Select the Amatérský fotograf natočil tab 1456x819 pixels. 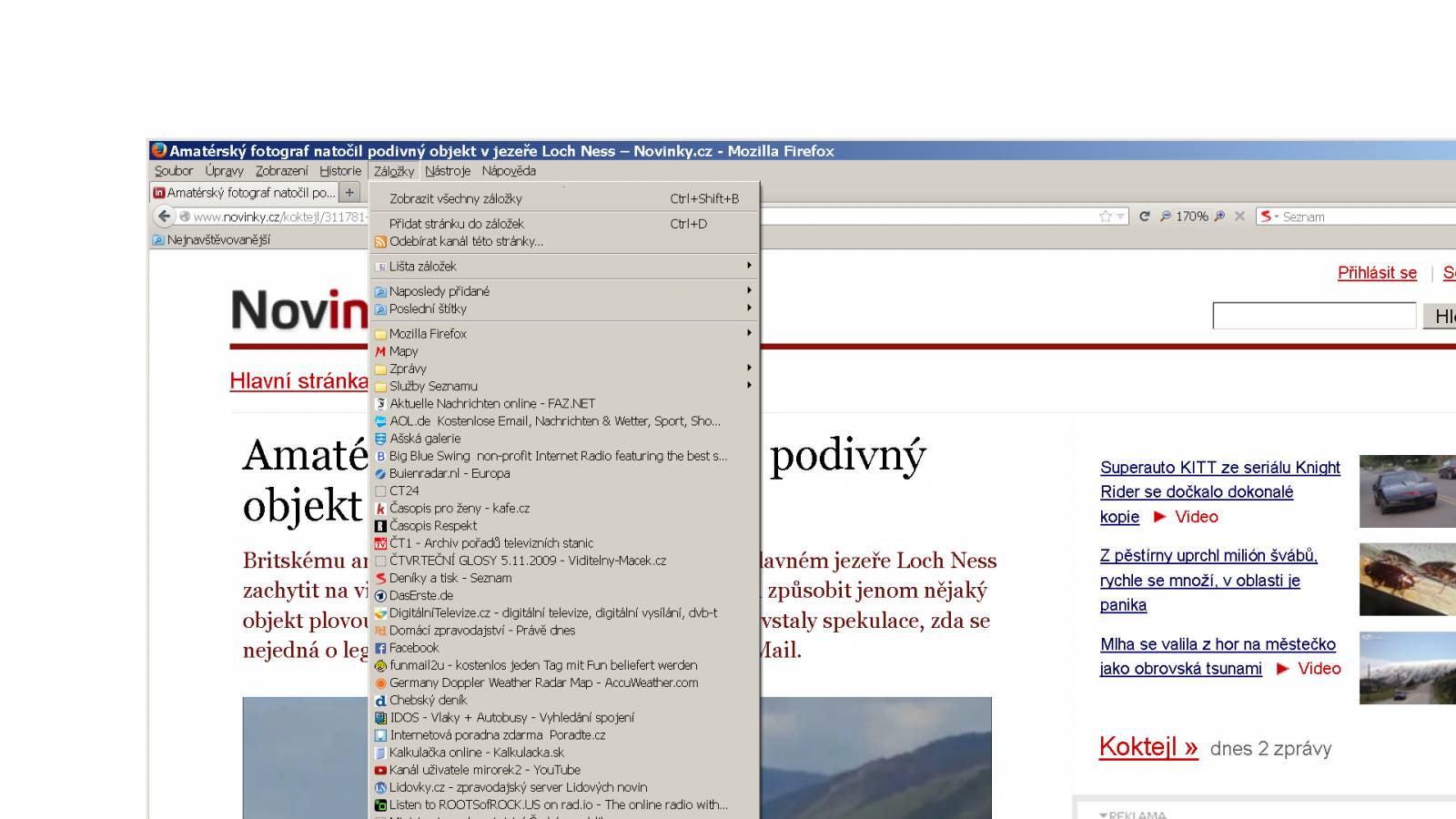(x=244, y=193)
